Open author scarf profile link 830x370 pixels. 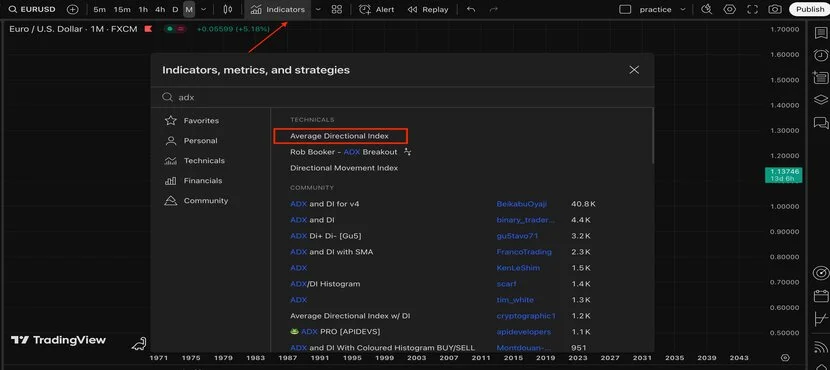(507, 284)
